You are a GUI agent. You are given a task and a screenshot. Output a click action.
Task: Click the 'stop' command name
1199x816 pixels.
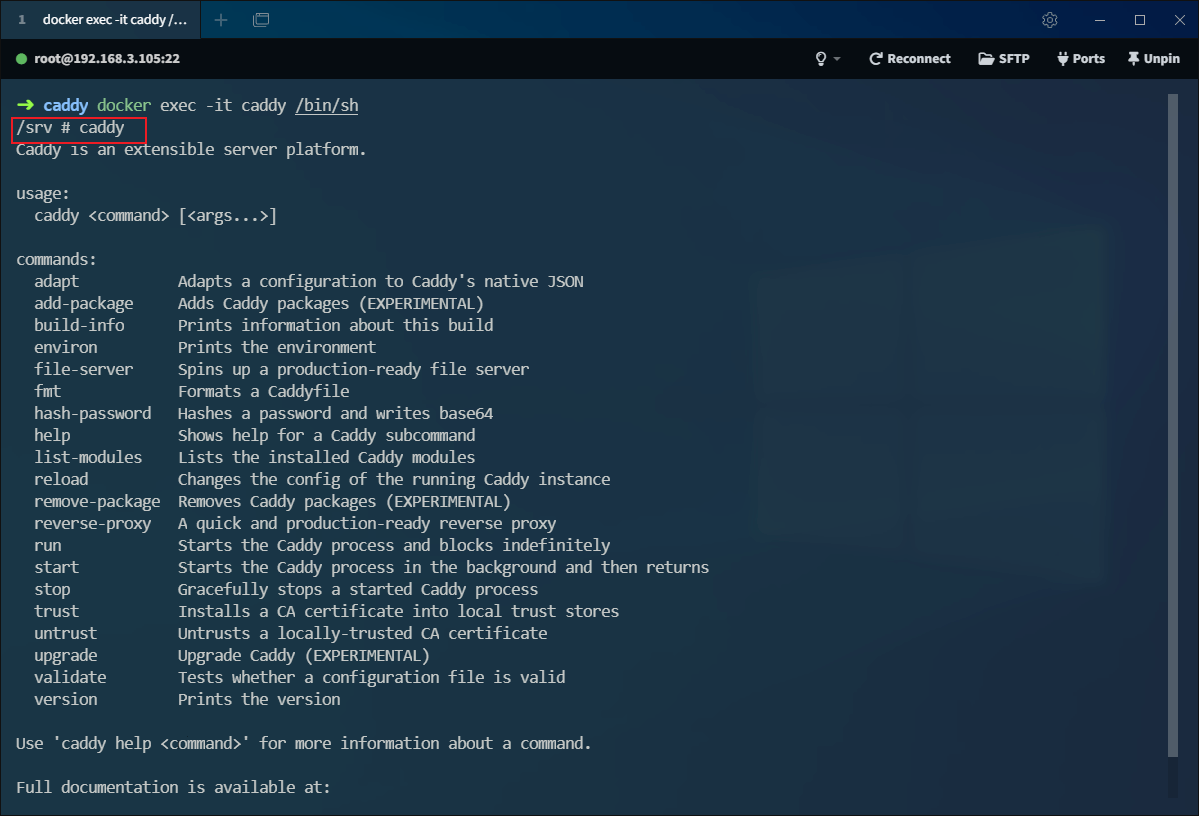[52, 590]
